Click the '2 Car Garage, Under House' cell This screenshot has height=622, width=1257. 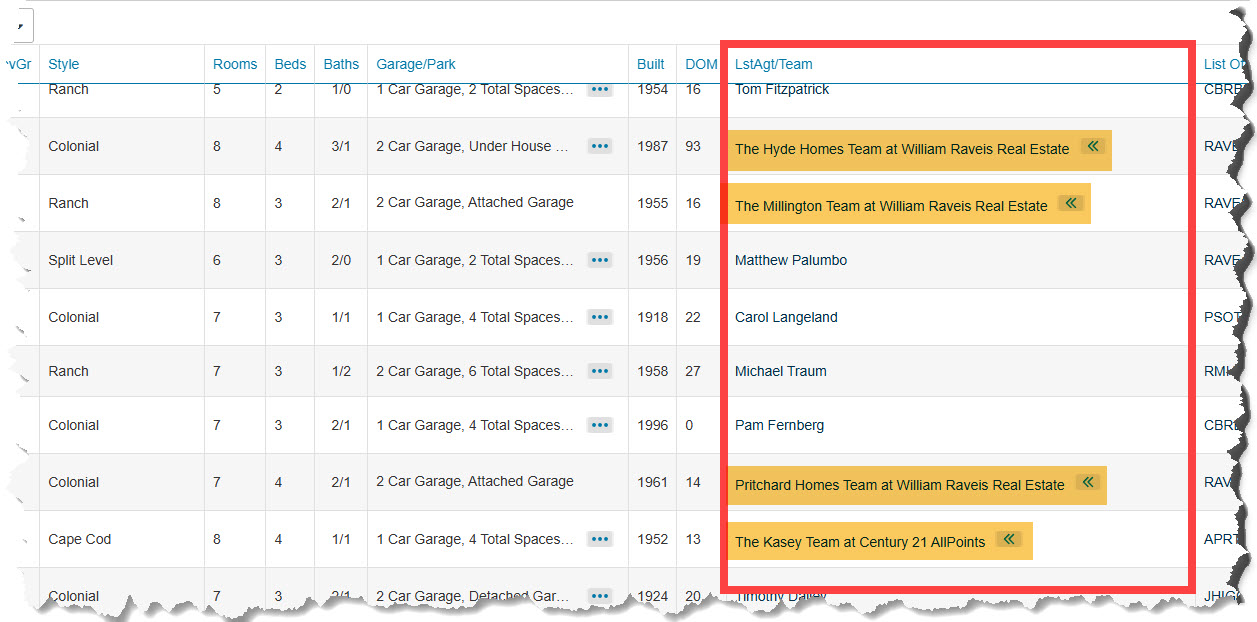point(472,146)
